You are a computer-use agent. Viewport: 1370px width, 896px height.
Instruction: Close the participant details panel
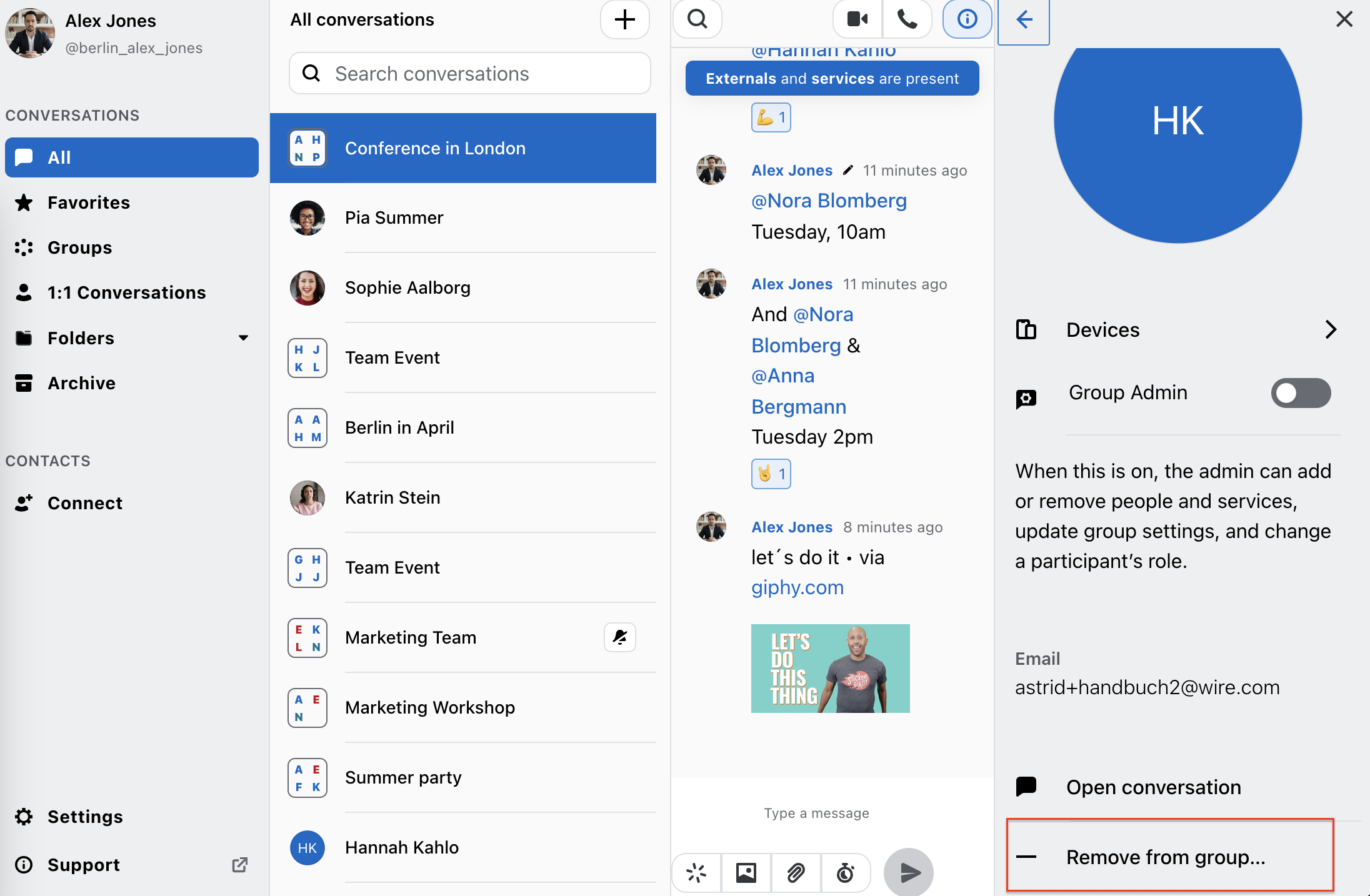tap(1344, 19)
